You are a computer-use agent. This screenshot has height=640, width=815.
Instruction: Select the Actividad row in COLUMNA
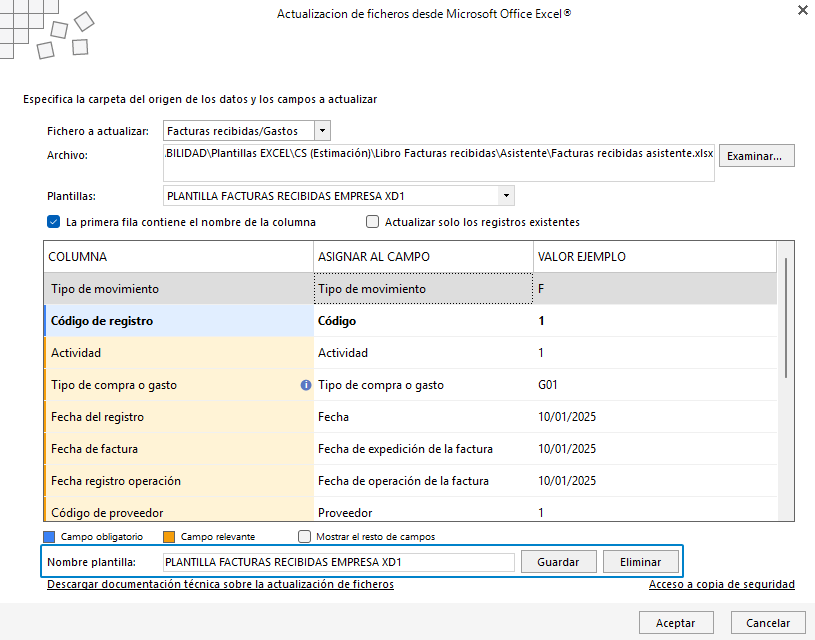(179, 352)
